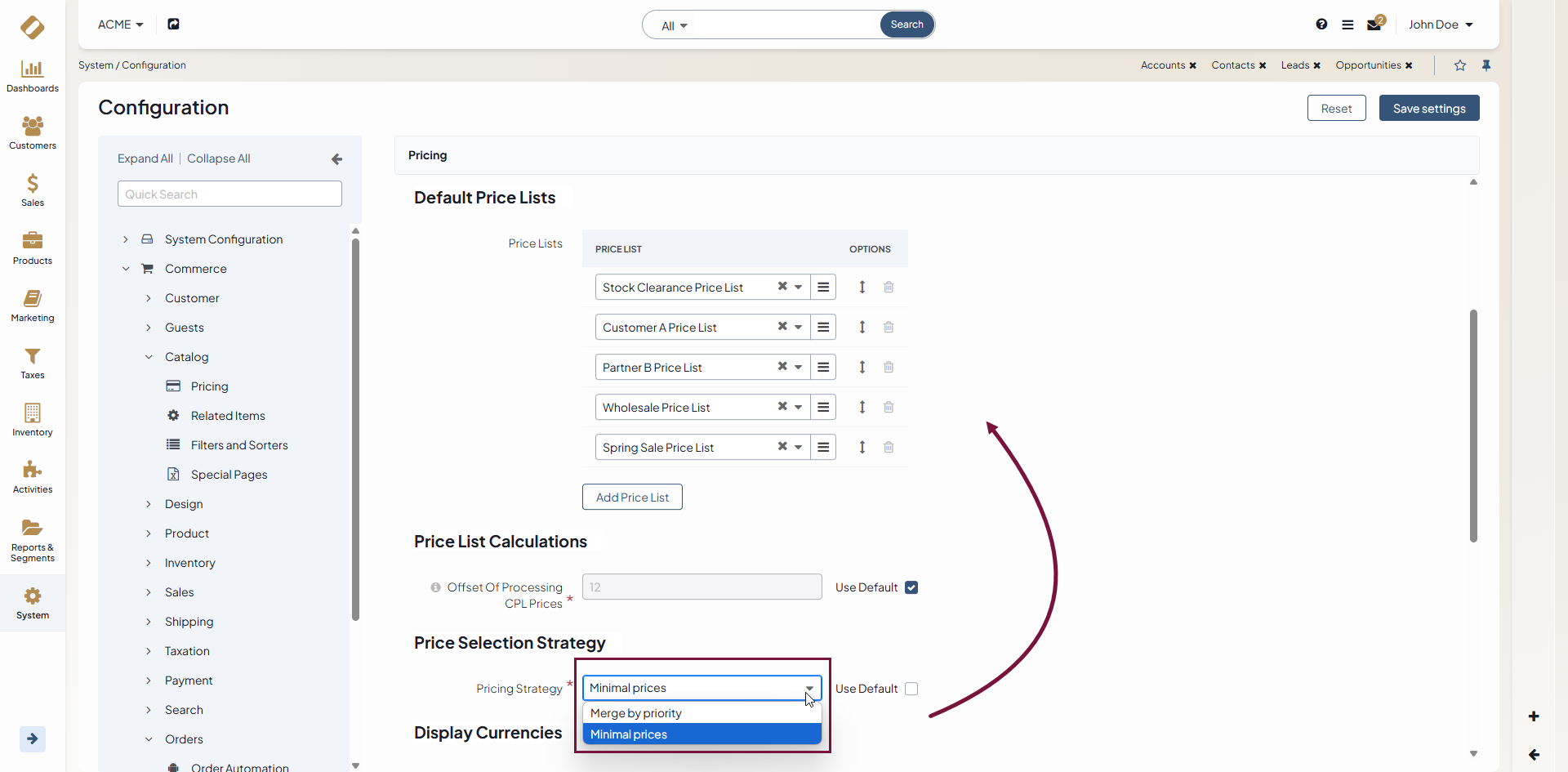This screenshot has height=772, width=1568.
Task: Collapse the Commerce tree node
Action: pyautogui.click(x=125, y=269)
